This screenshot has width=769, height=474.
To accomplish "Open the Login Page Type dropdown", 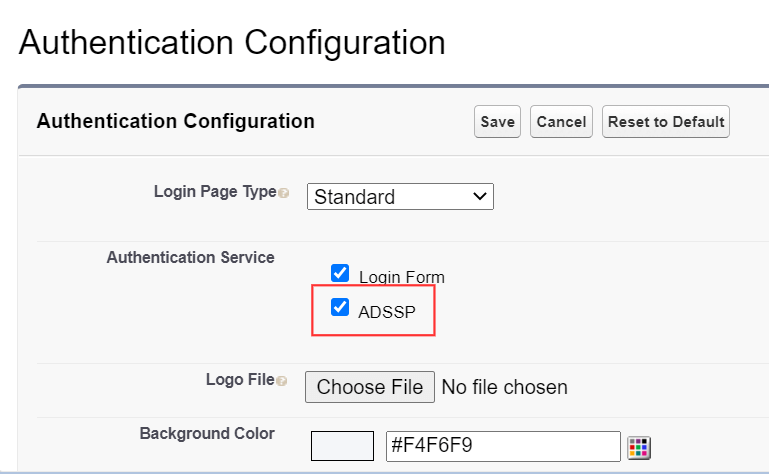I will pos(400,197).
